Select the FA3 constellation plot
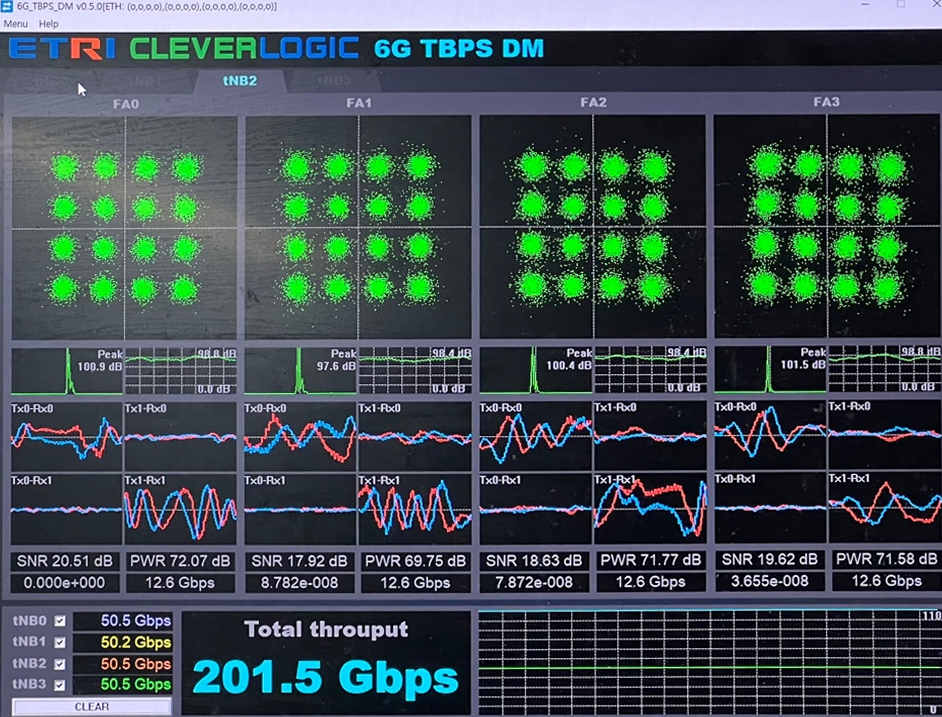Image resolution: width=942 pixels, height=717 pixels. [x=827, y=227]
